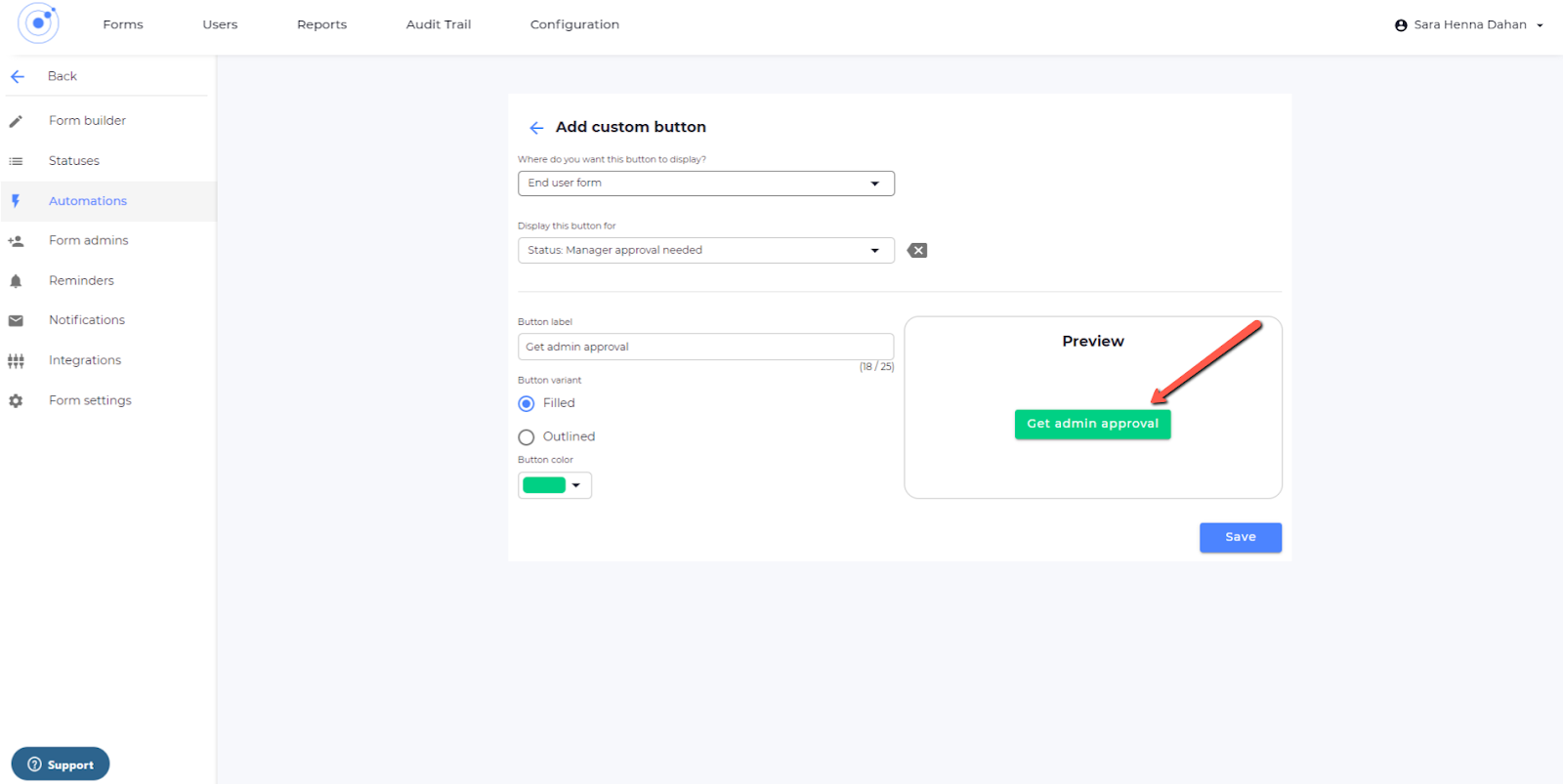This screenshot has width=1563, height=784.
Task: Go to the Audit Trail menu
Action: pos(439,24)
